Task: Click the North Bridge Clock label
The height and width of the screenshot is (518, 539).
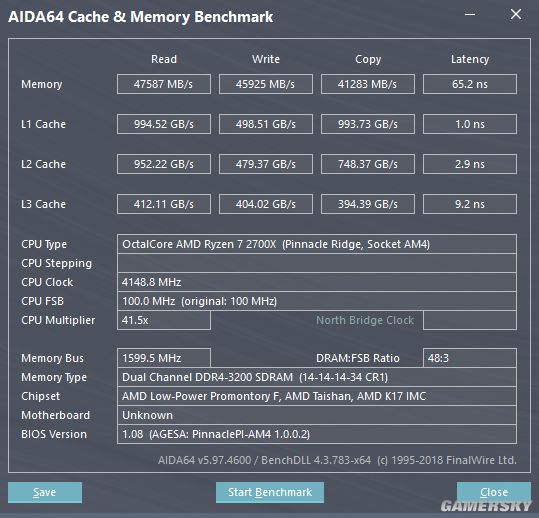Action: (365, 320)
